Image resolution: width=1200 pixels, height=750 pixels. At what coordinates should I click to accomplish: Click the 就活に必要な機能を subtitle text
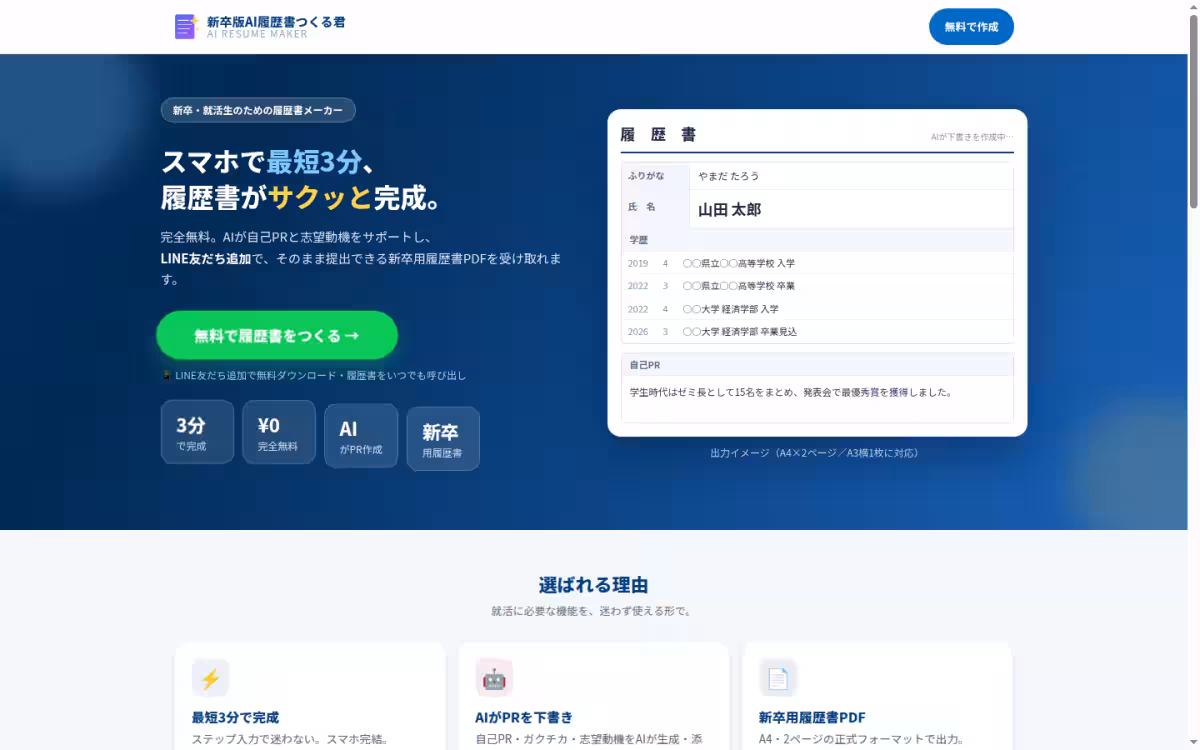(593, 611)
